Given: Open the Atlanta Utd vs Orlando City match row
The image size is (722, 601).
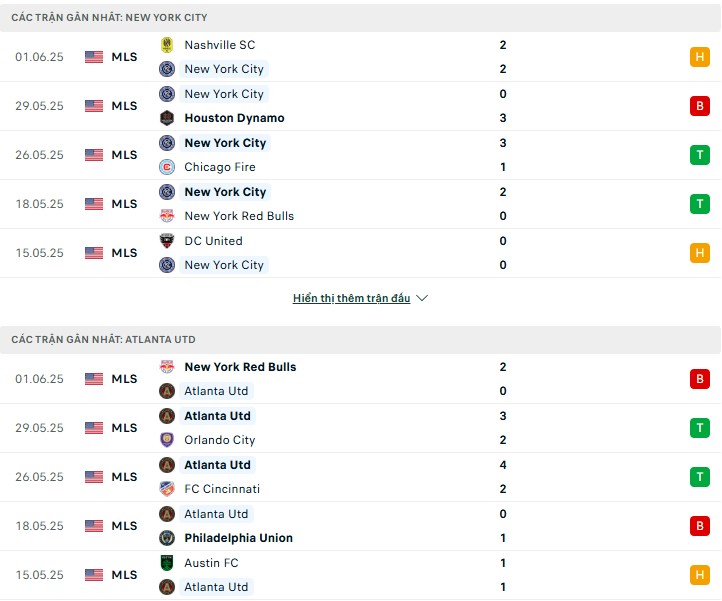Looking at the screenshot, I should click(360, 428).
